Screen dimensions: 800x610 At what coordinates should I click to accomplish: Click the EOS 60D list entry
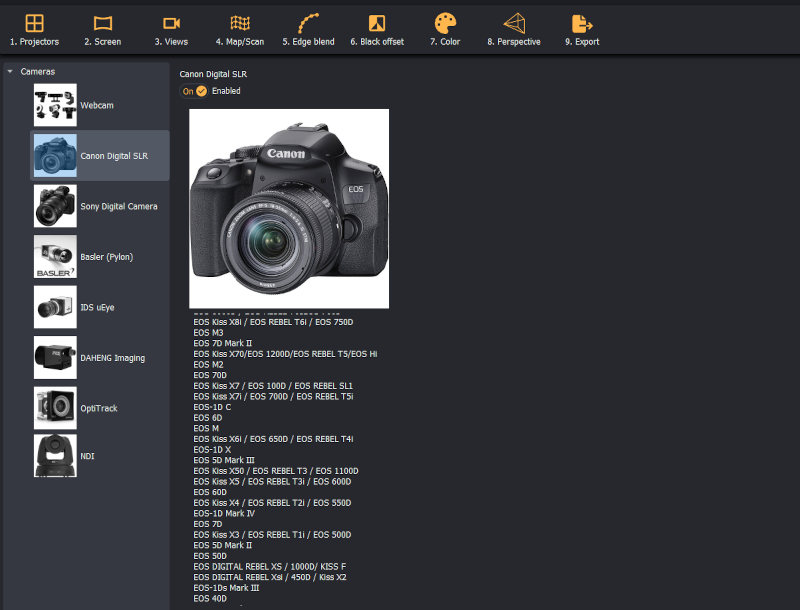click(x=210, y=492)
